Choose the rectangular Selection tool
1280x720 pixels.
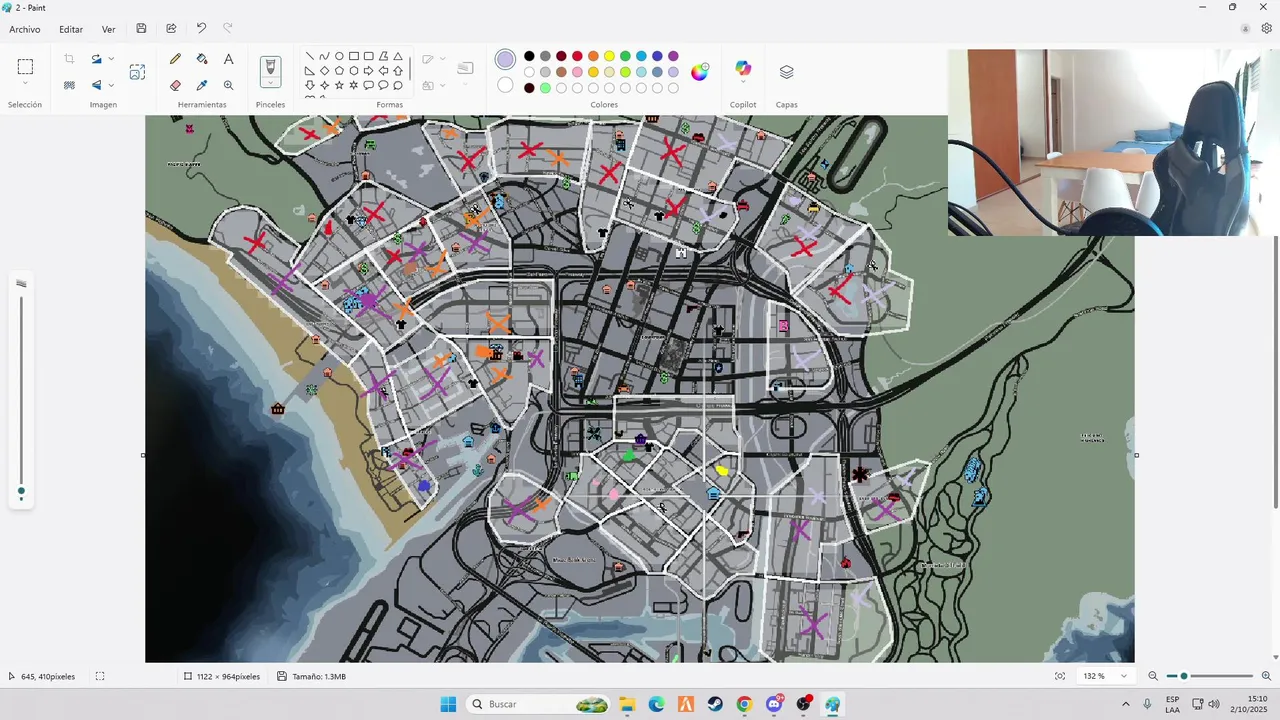(x=25, y=67)
